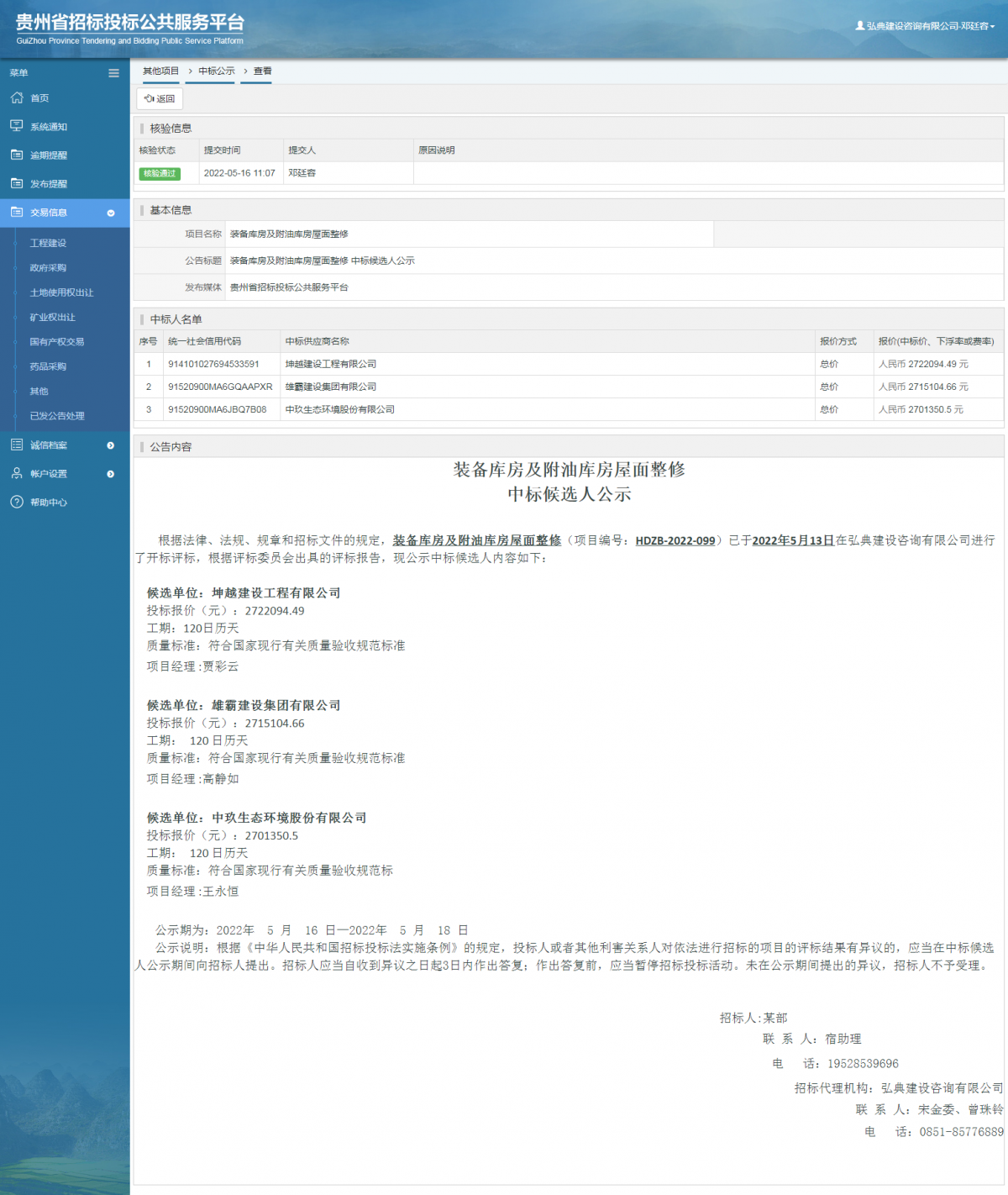
Task: Expand the 诚信档案 arrow
Action: tap(111, 445)
